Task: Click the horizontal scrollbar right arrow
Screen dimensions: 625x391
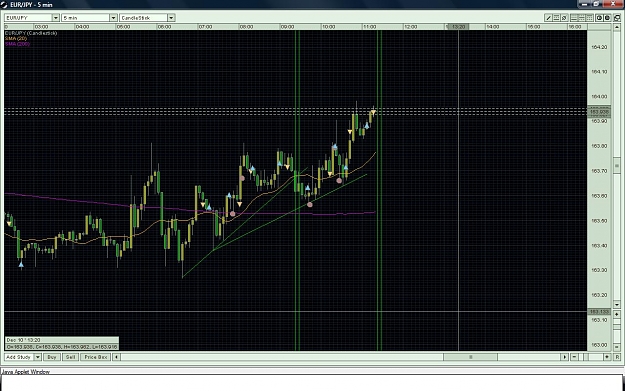Action: 564,357
